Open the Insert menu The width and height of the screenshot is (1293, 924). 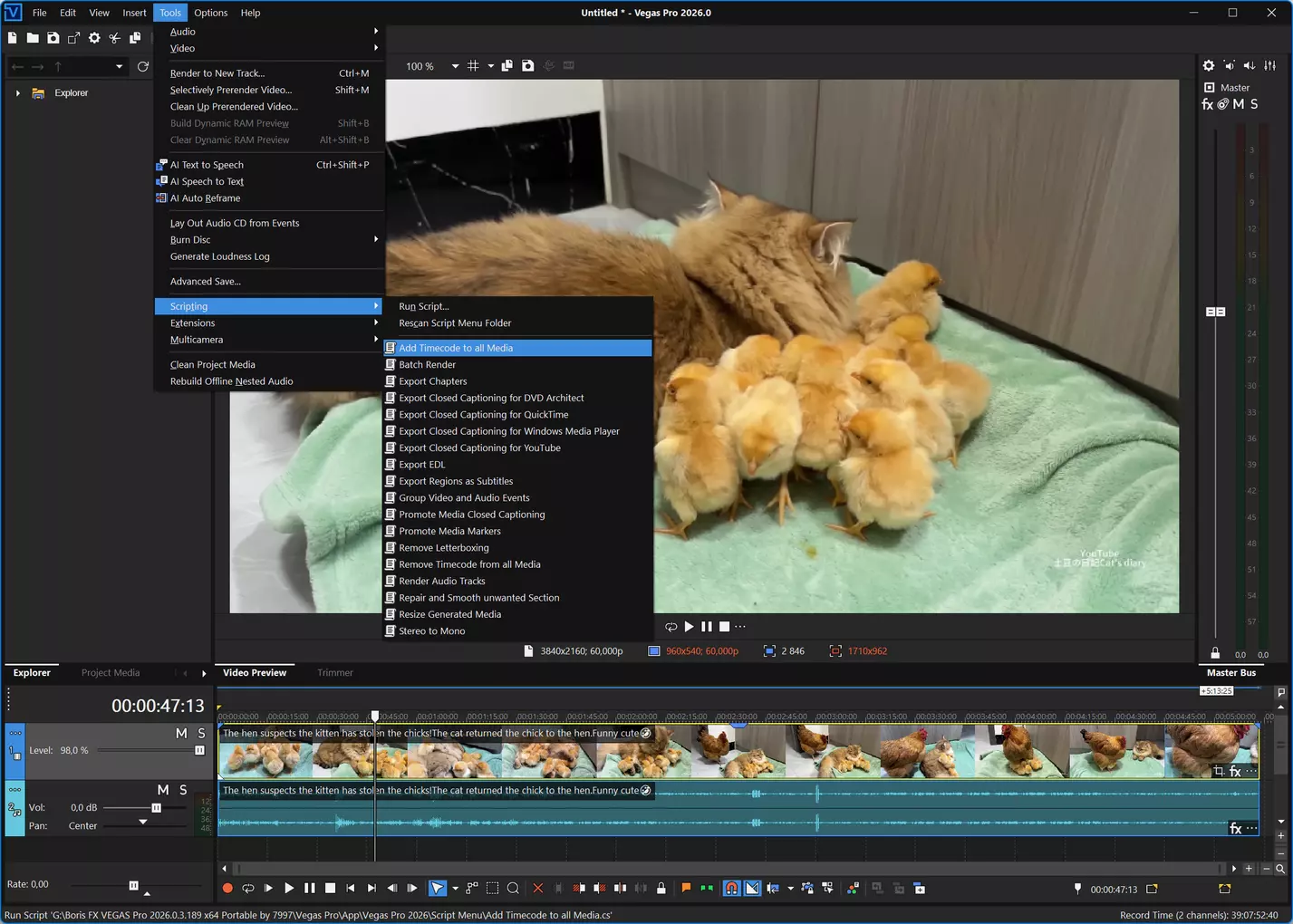(x=134, y=13)
